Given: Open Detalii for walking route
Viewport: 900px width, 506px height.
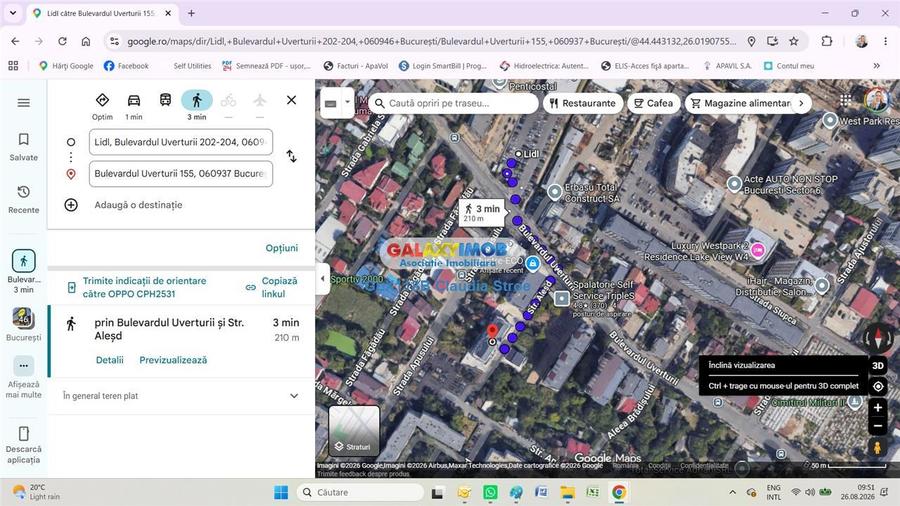Looking at the screenshot, I should coord(110,360).
